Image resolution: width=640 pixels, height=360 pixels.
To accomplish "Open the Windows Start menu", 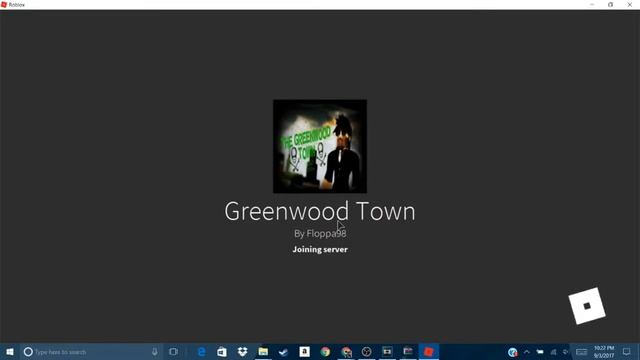I will [x=10, y=351].
